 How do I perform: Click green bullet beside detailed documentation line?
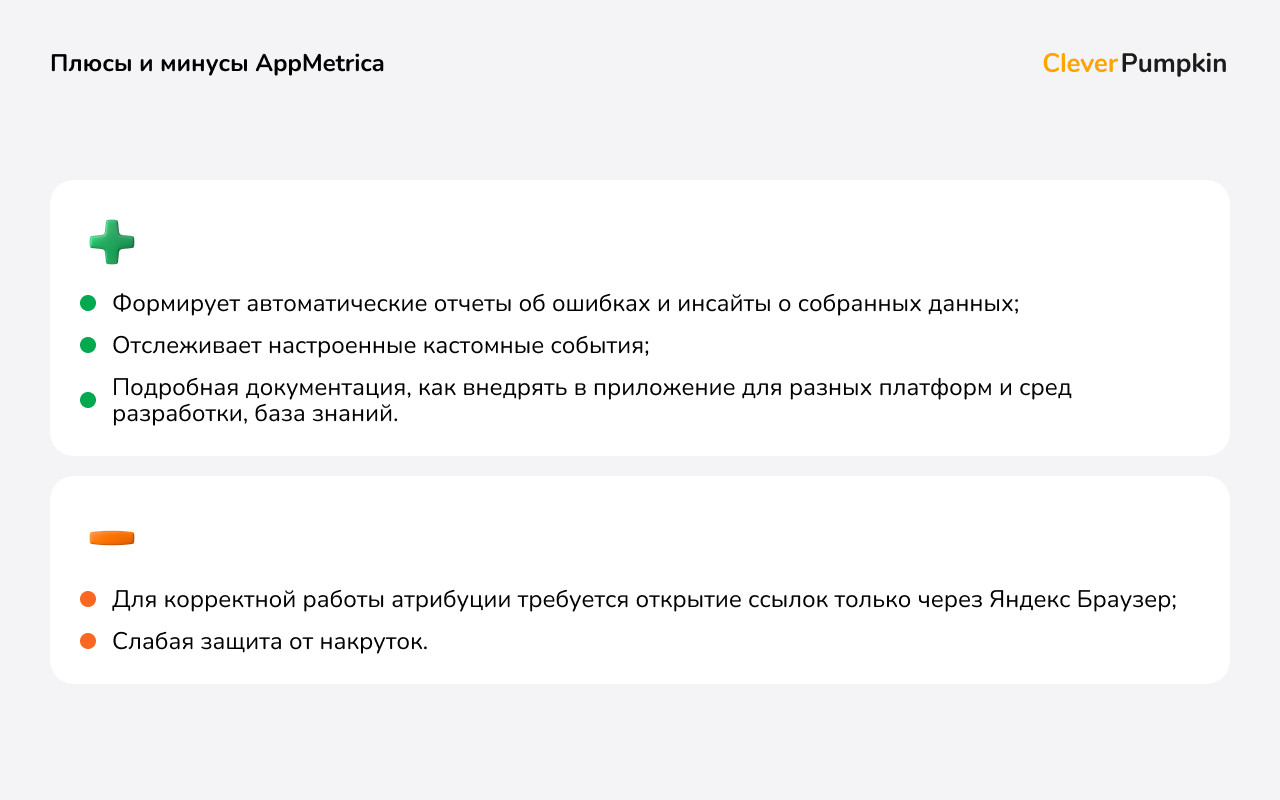(x=88, y=400)
